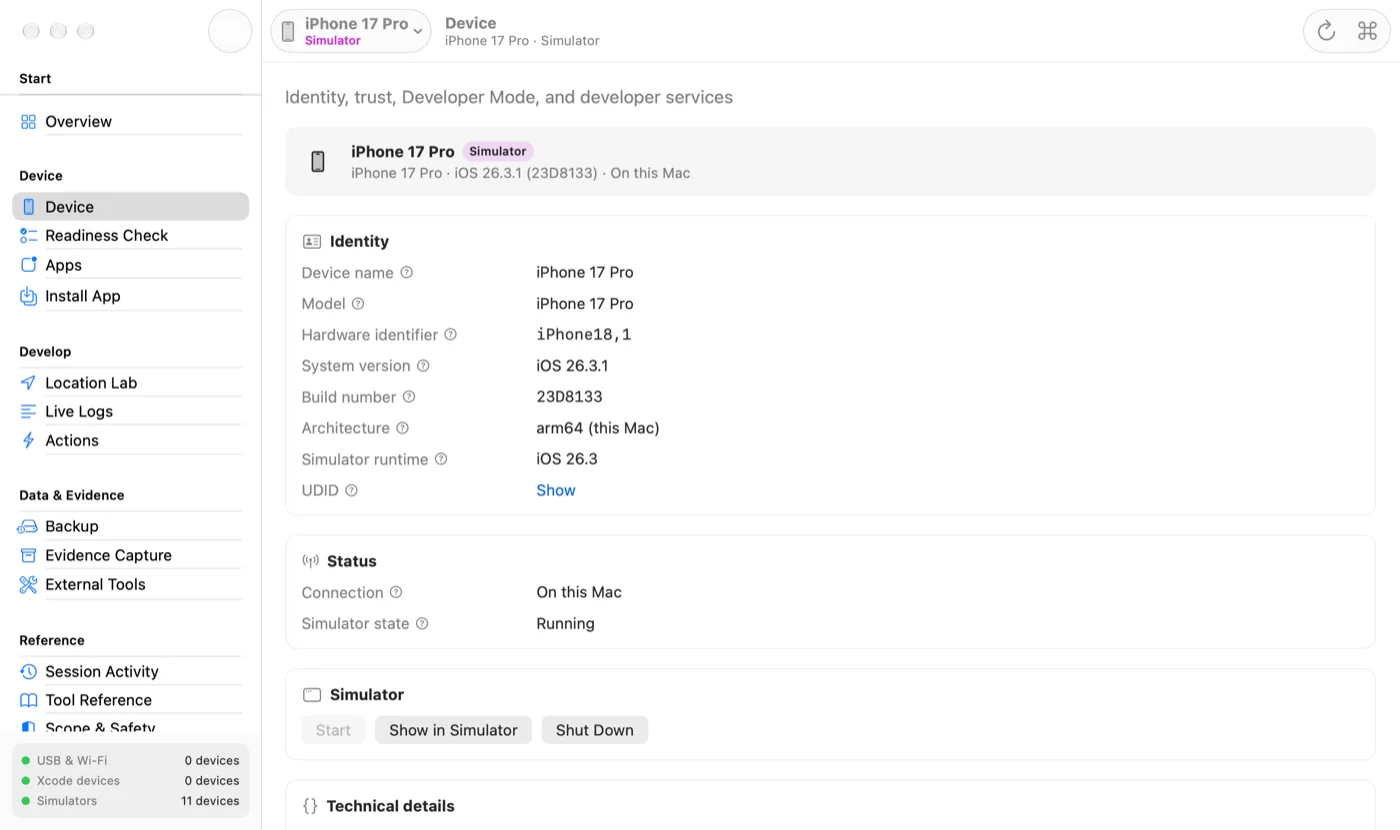Click the Running simulator state value
The image size is (1400, 830).
pyautogui.click(x=565, y=623)
